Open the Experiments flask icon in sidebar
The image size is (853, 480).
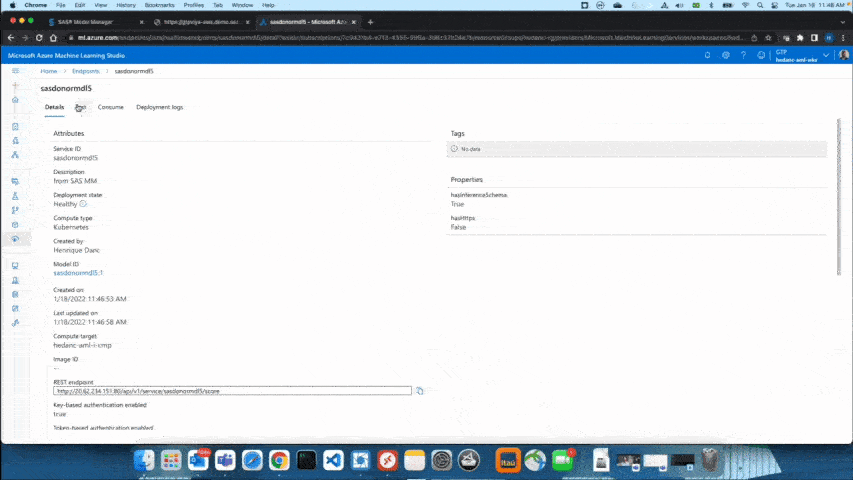(15, 196)
